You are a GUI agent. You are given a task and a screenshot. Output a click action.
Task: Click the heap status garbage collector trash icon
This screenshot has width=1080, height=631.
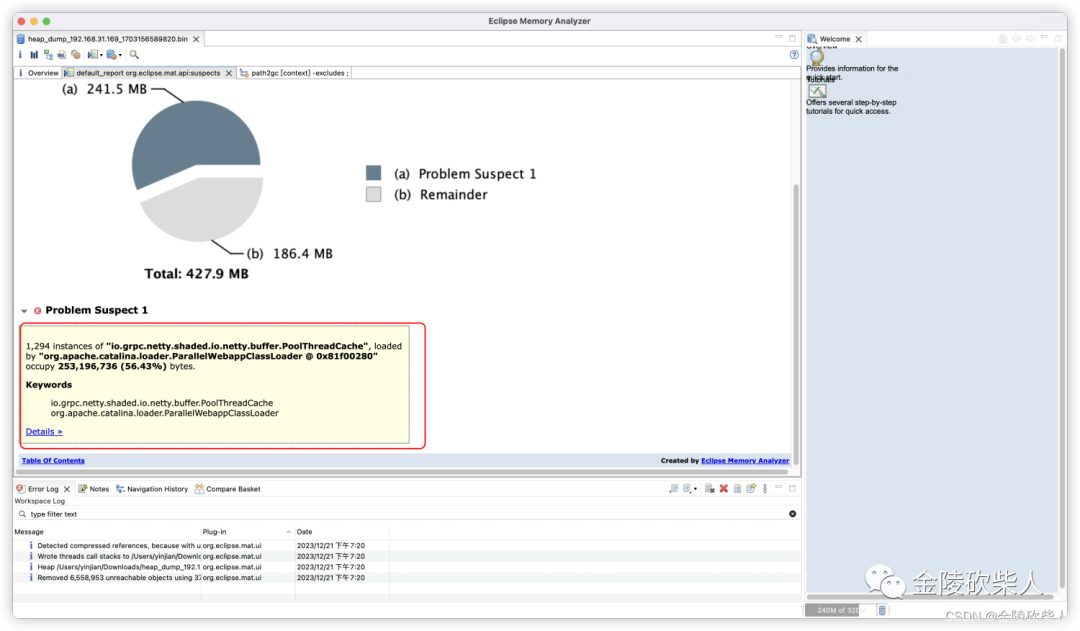pos(882,610)
